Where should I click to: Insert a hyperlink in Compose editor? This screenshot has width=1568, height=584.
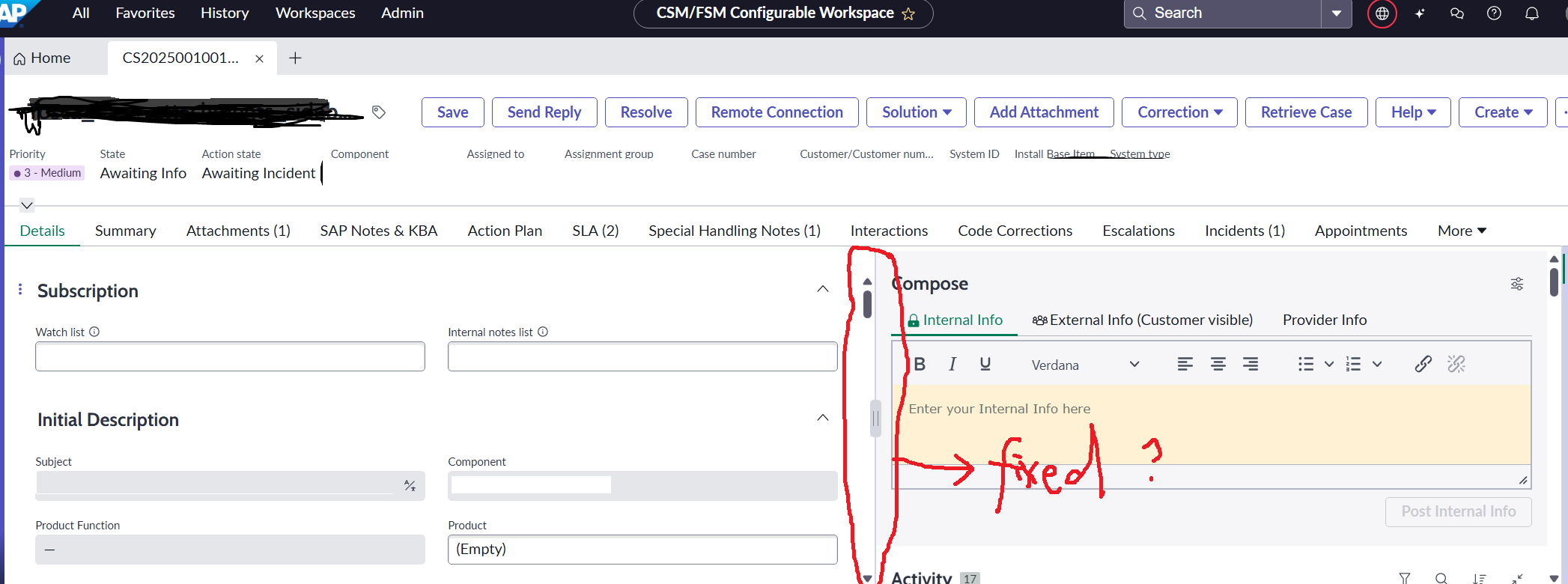coord(1423,364)
